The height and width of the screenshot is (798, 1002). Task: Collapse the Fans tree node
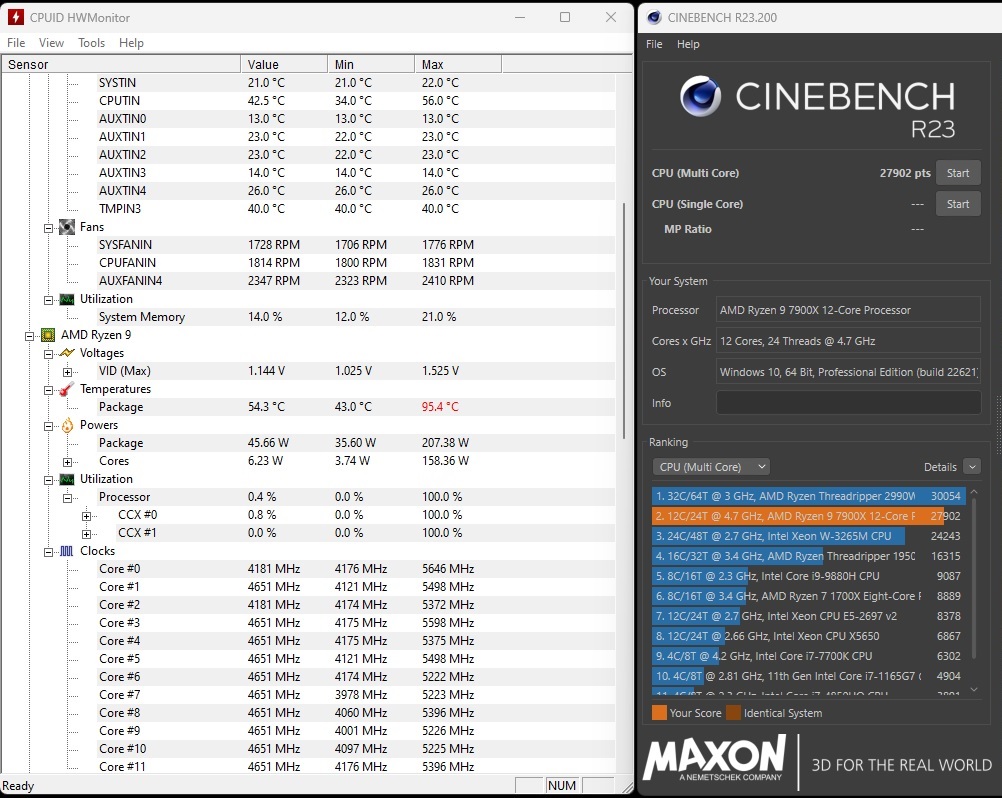point(49,227)
